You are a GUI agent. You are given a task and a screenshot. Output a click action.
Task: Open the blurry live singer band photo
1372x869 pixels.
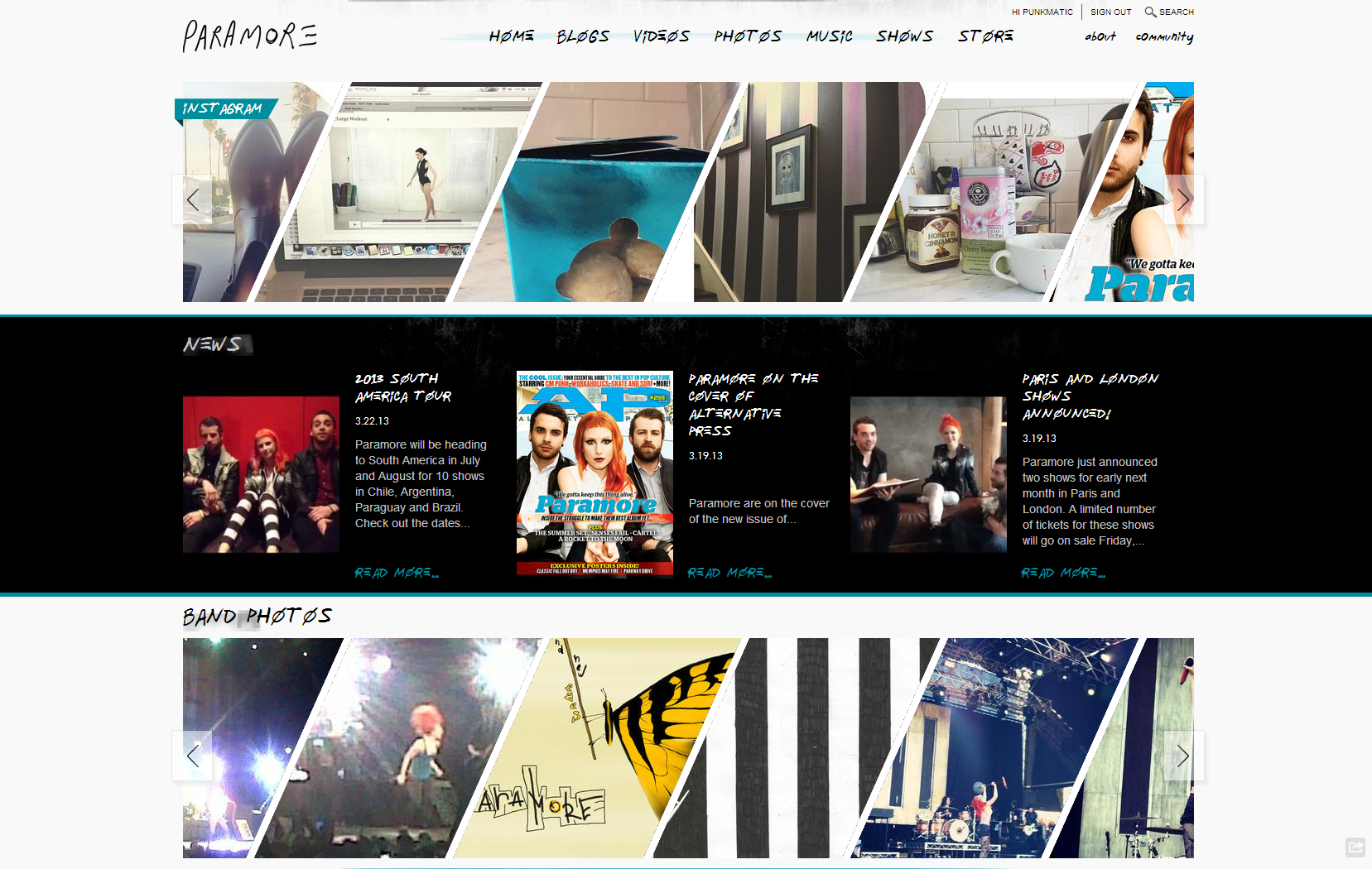click(x=400, y=748)
